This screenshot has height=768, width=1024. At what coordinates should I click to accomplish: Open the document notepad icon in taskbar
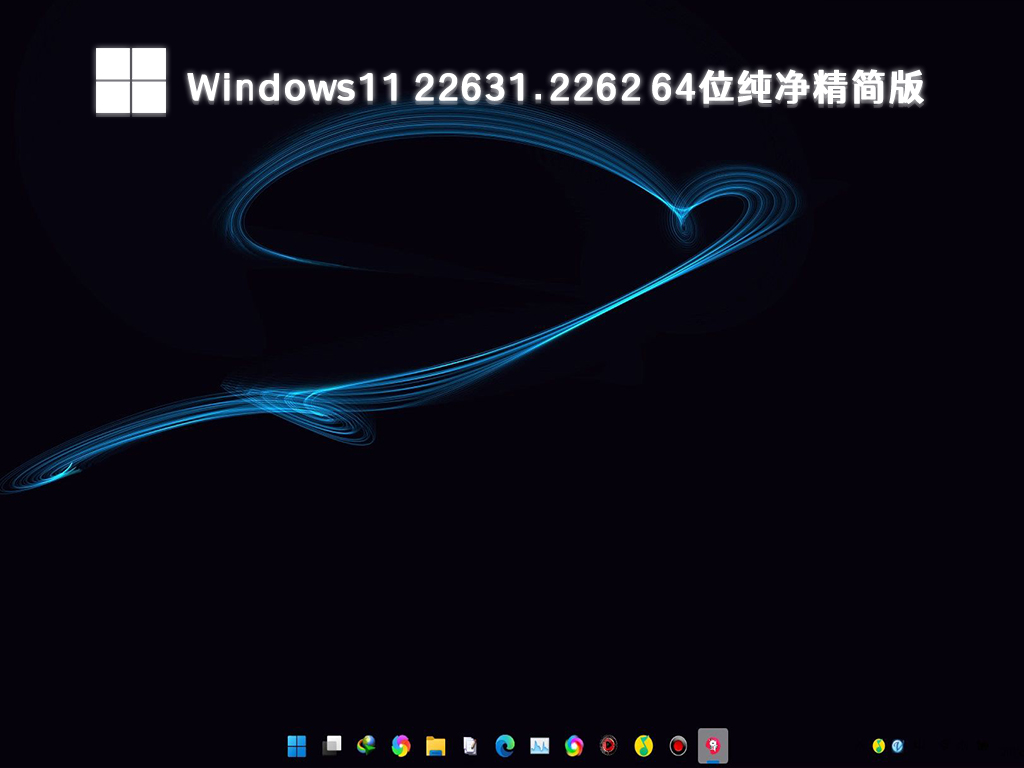point(470,745)
